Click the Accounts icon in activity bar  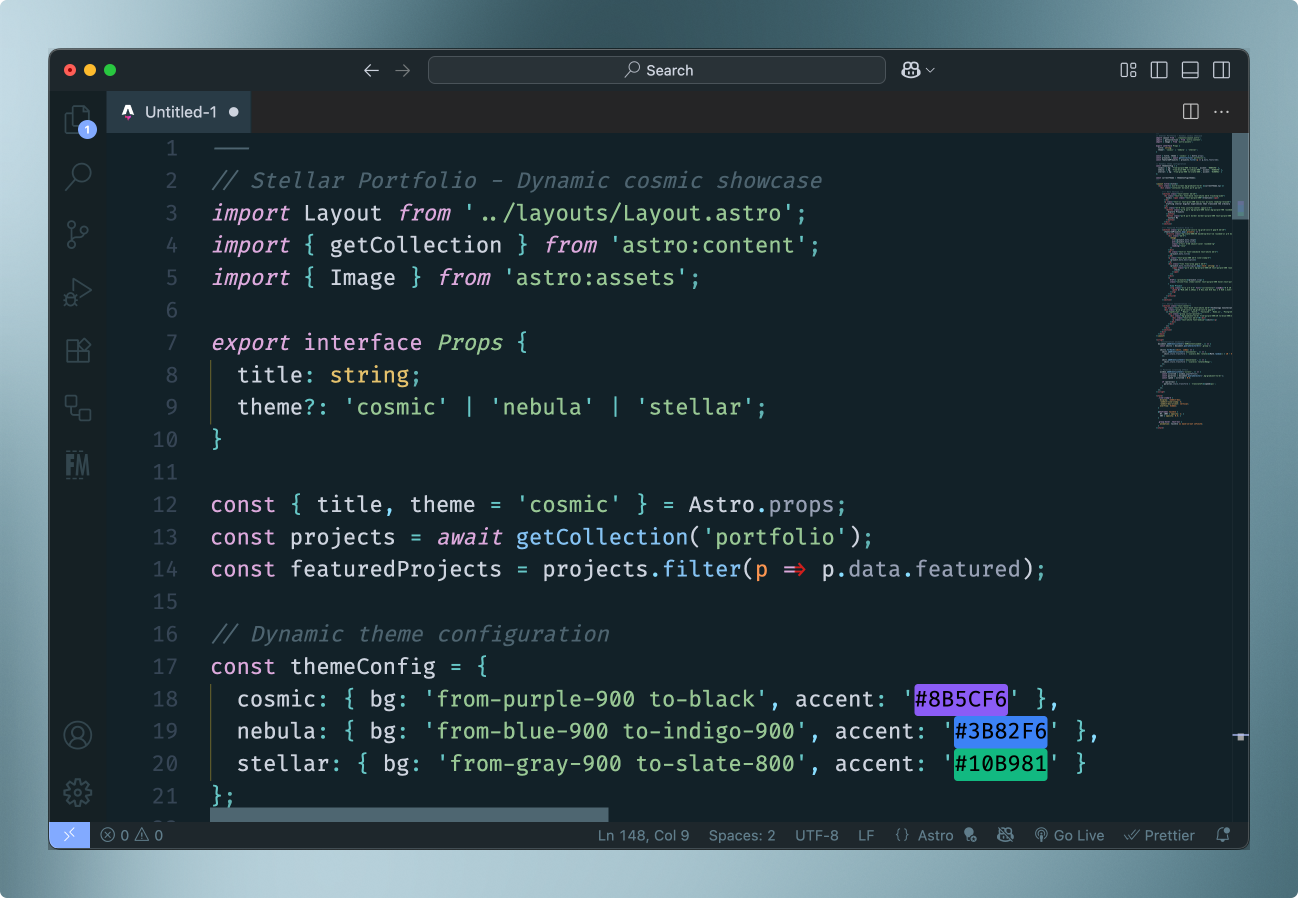tap(78, 735)
